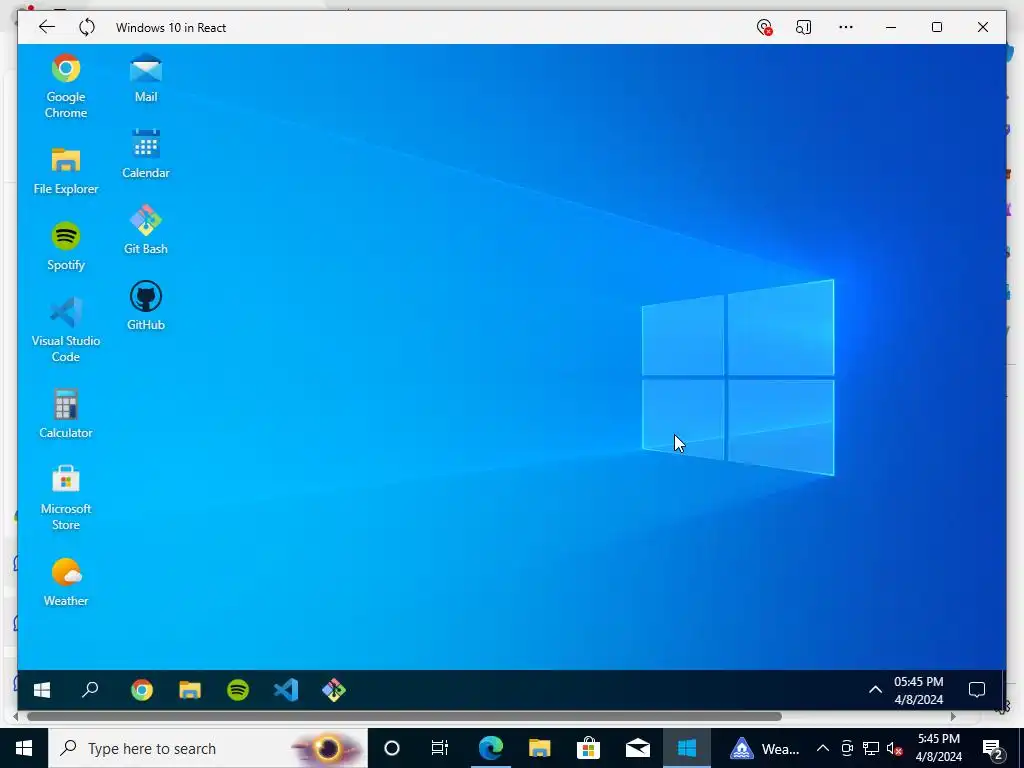Screen dimensions: 1024x768
Task: Open host Action Center with 2 notifications
Action: 993,748
